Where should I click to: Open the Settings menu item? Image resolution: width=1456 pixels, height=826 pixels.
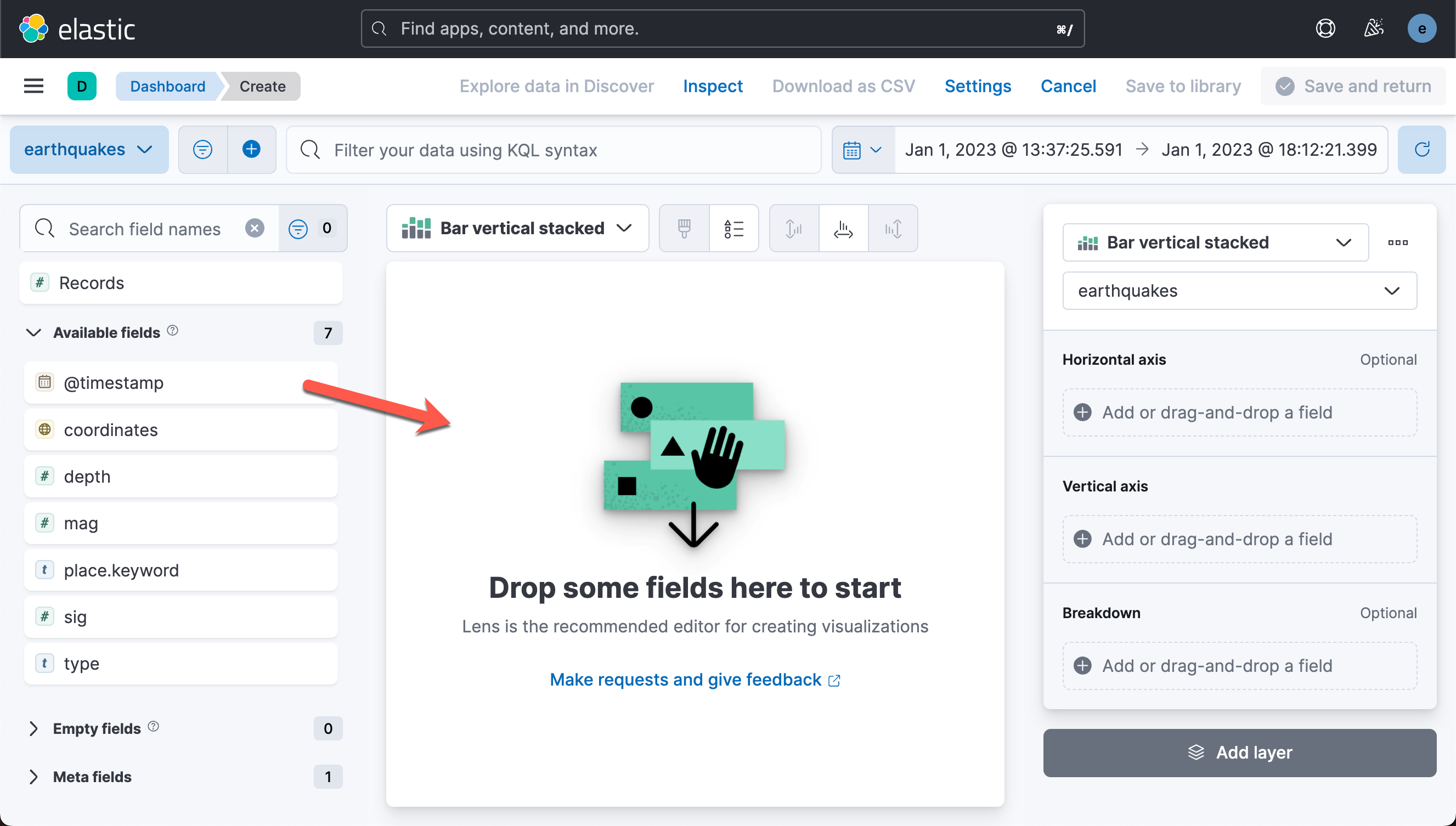(977, 86)
